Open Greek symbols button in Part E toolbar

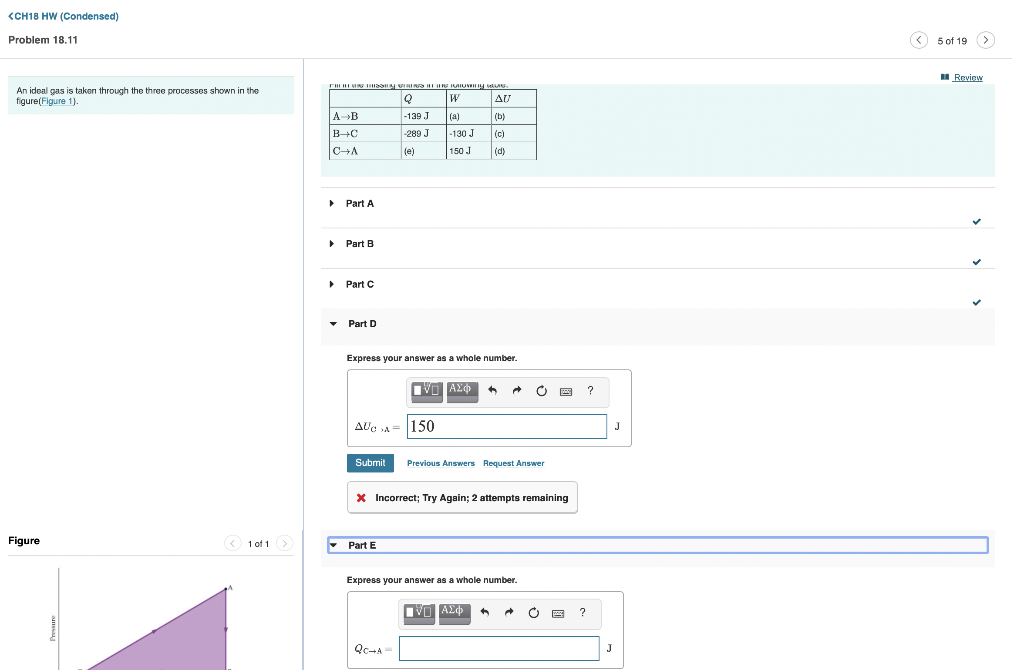coord(455,613)
